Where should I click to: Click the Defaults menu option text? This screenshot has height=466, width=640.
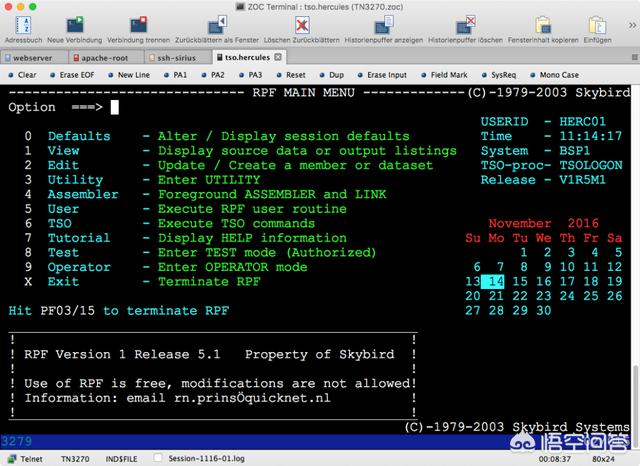79,136
